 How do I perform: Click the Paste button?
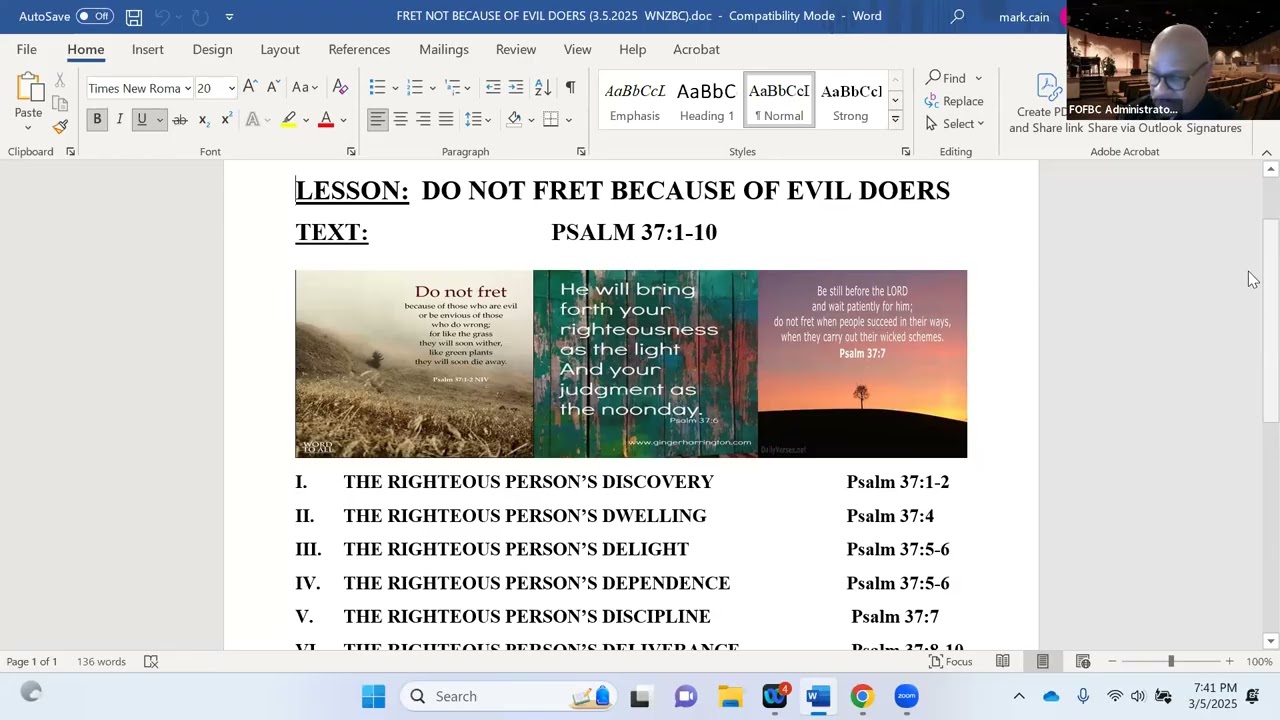tap(28, 102)
